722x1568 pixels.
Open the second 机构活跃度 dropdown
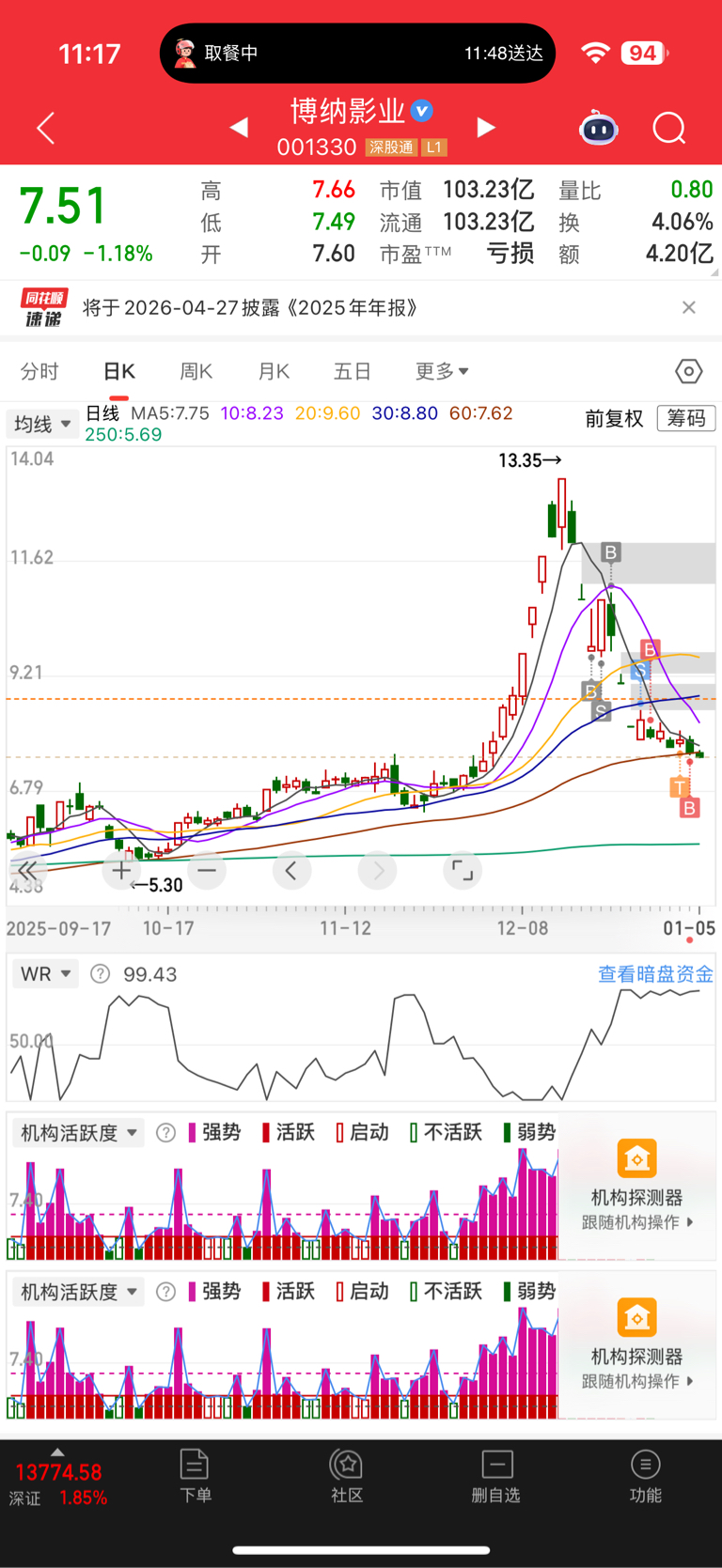click(x=79, y=1292)
